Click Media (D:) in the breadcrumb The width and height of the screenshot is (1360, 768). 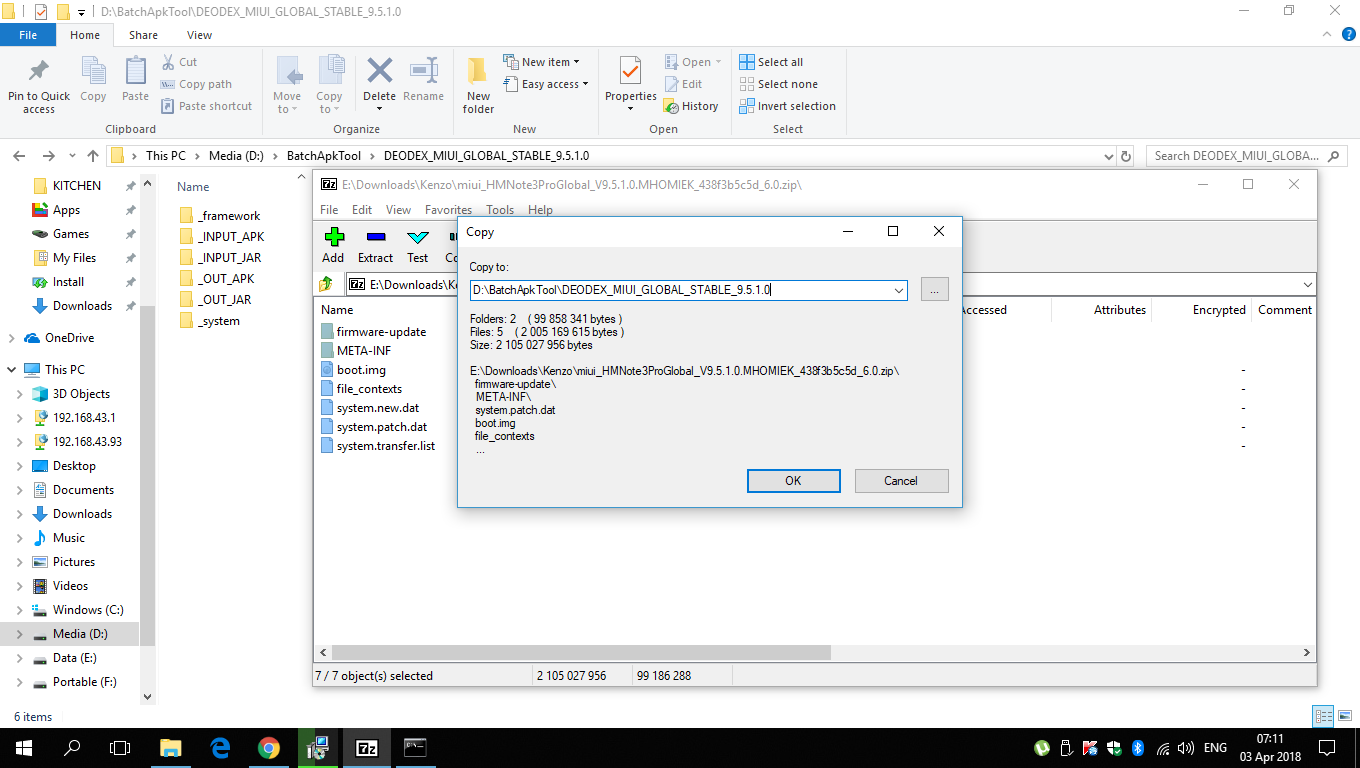pyautogui.click(x=238, y=156)
